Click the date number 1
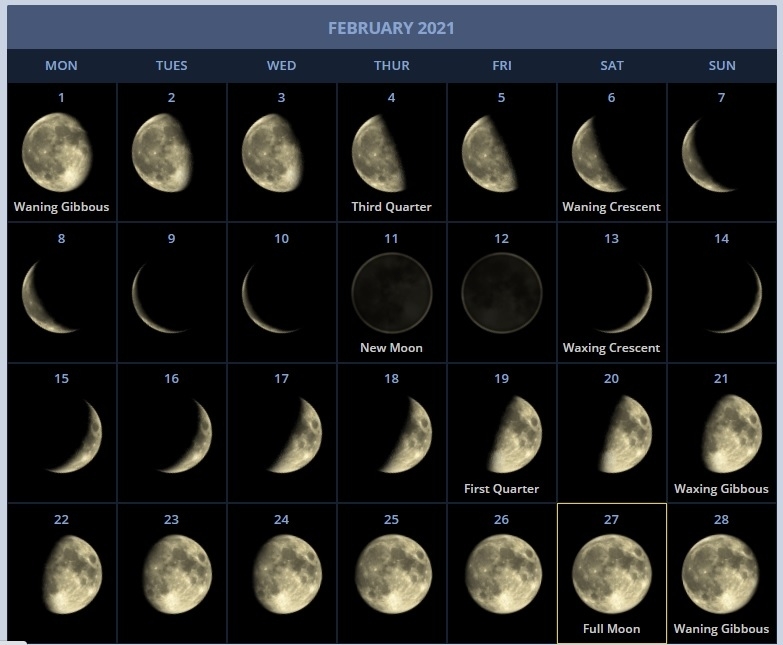The width and height of the screenshot is (783, 645). [x=61, y=98]
